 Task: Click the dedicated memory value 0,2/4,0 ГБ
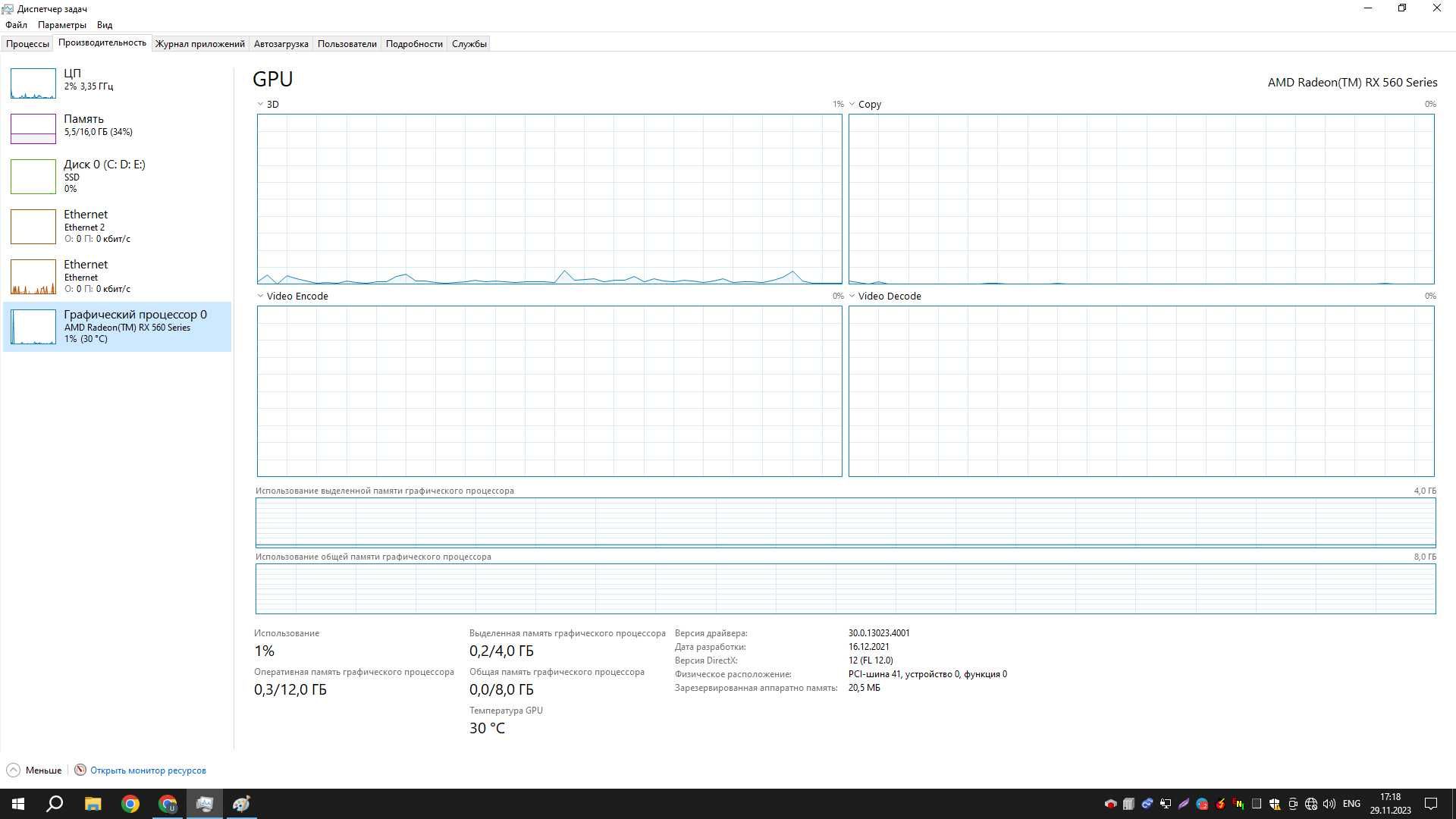pyautogui.click(x=501, y=651)
